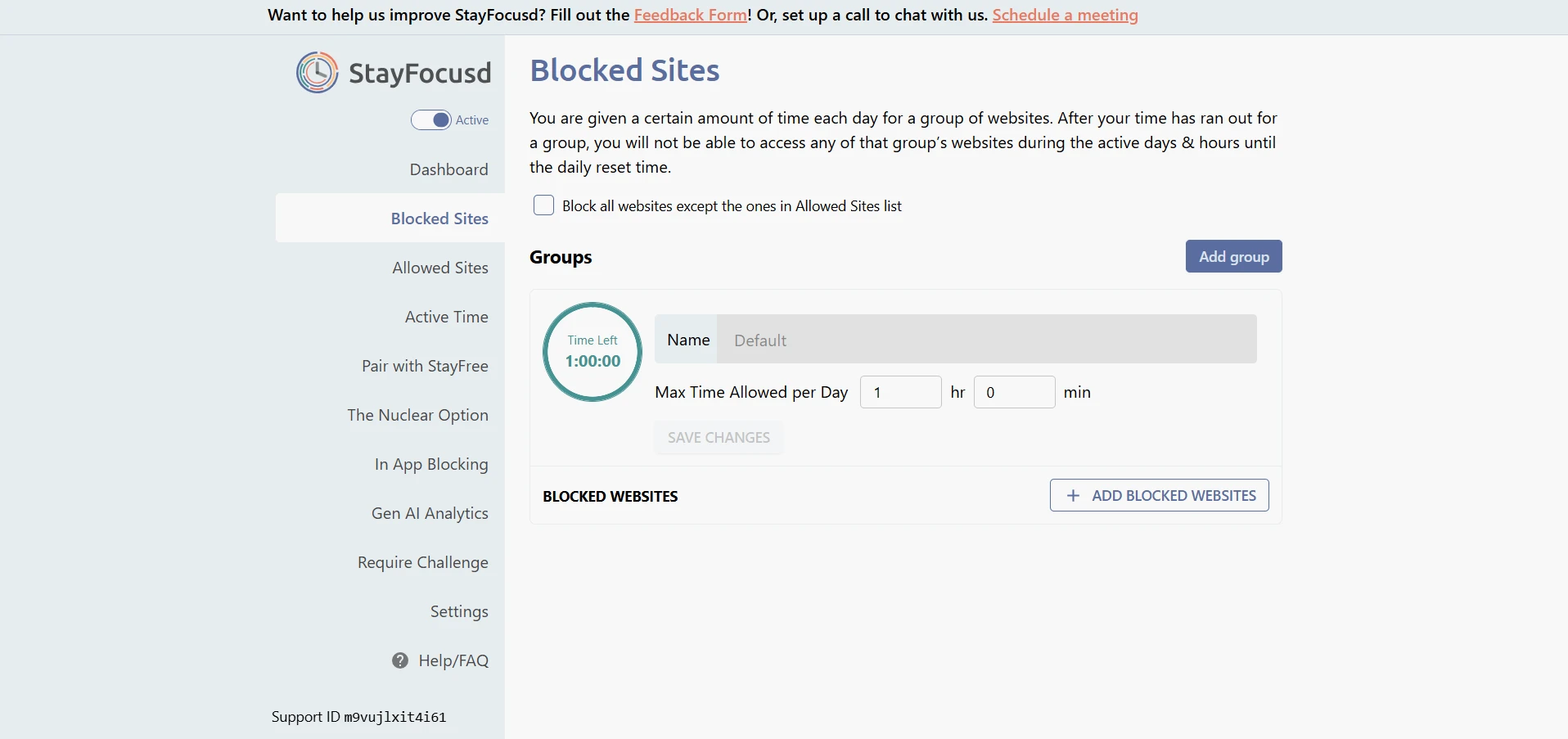The width and height of the screenshot is (1568, 739).
Task: Click the hours input field
Action: click(901, 392)
